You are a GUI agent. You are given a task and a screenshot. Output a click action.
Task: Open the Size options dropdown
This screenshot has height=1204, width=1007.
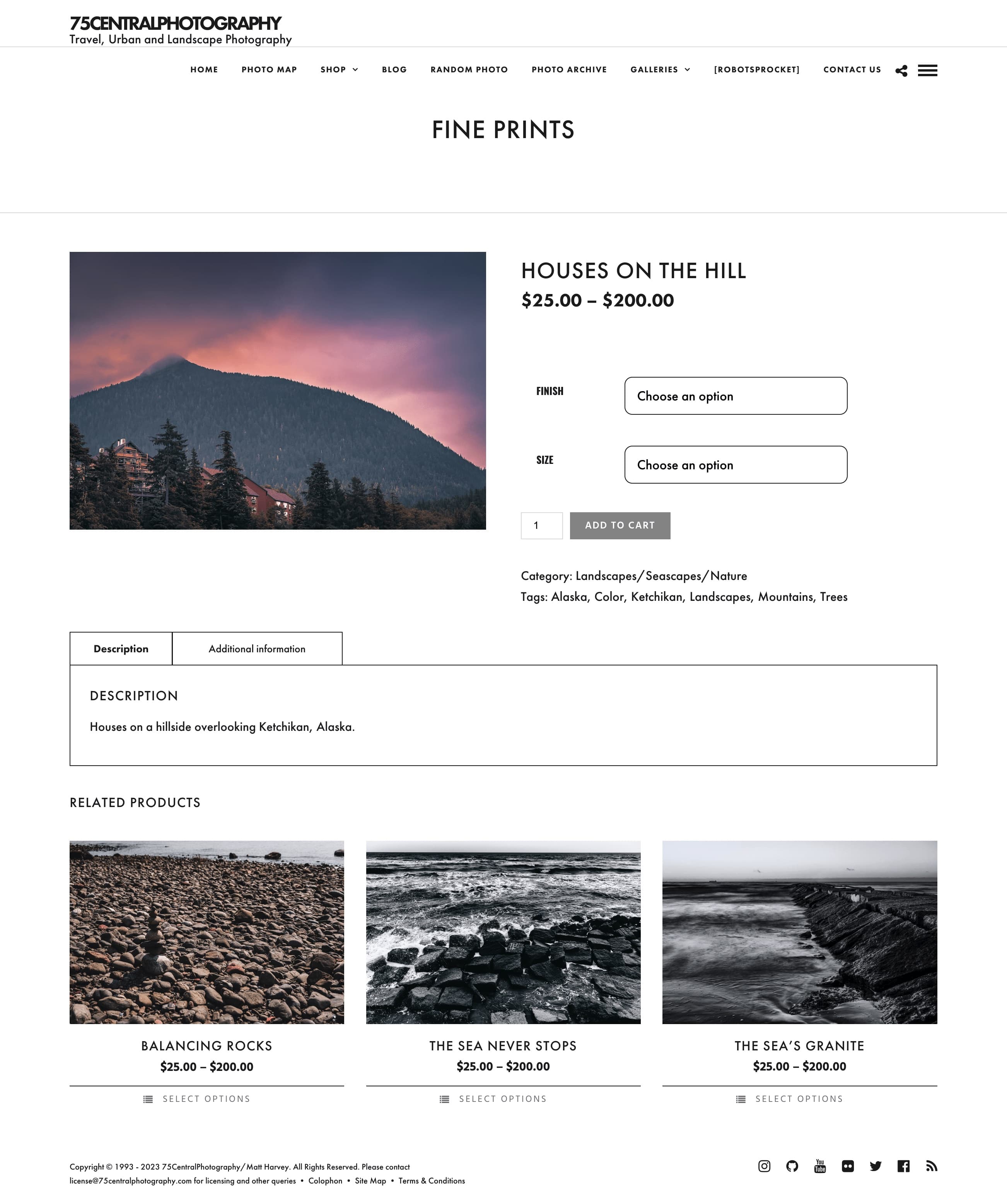click(735, 464)
